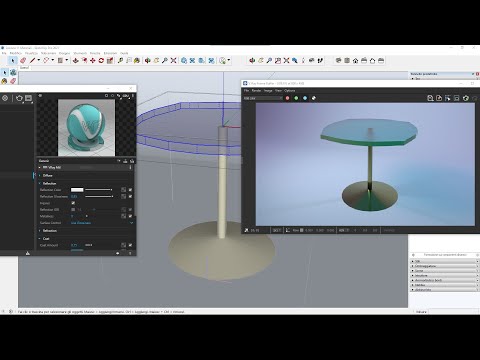480x360 pixels.
Task: Click the region render icon in frame buffer
Action: [x=457, y=98]
